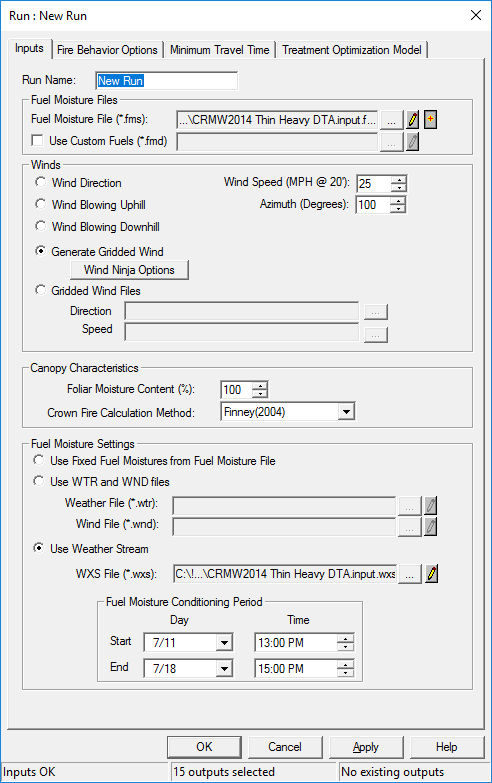Click the Foliar Moisture Content field
This screenshot has height=783, width=492.
coord(236,390)
